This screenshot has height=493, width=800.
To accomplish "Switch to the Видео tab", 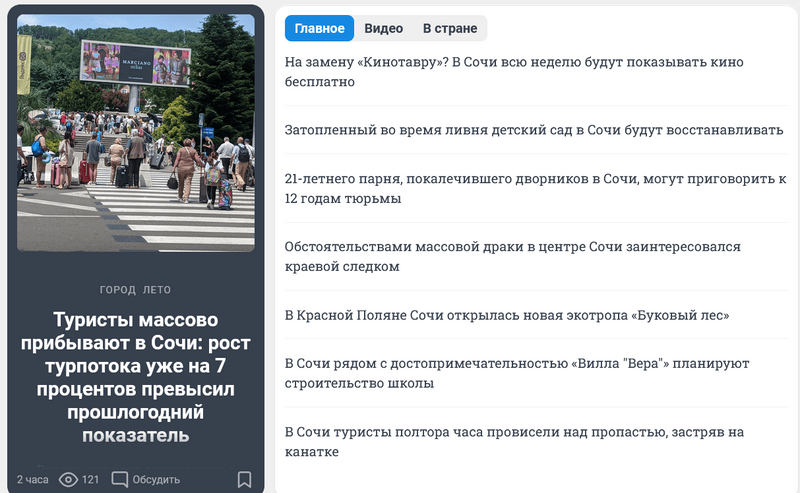I will [x=383, y=29].
